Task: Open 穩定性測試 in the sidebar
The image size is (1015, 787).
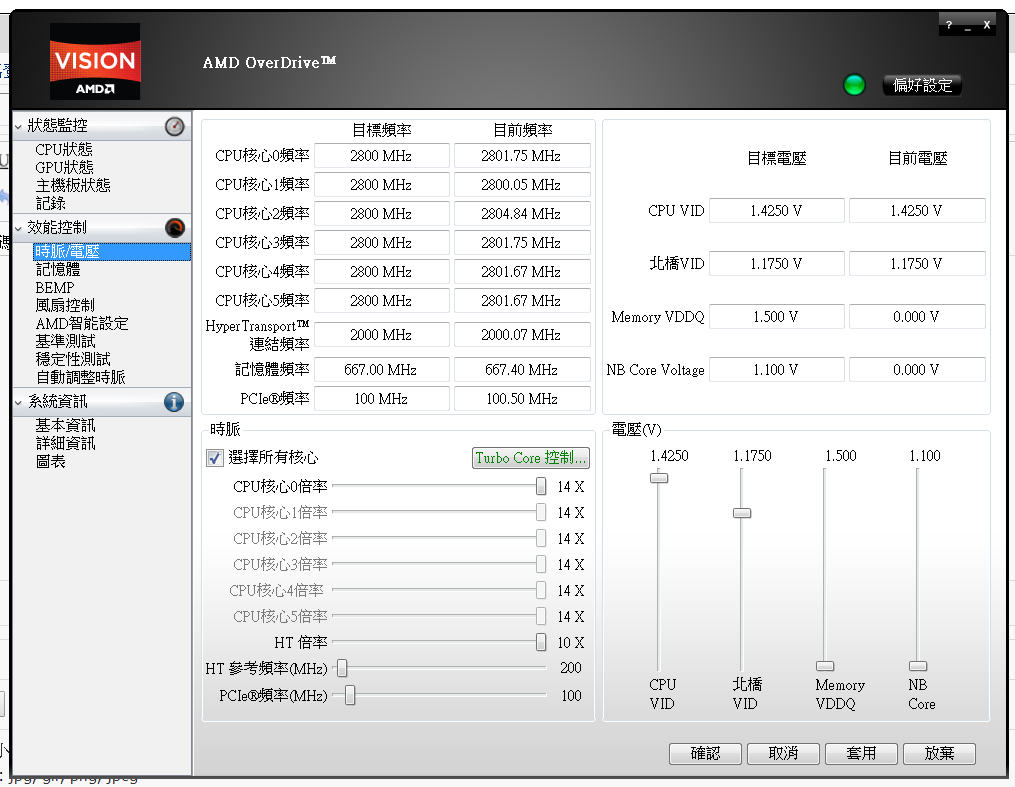Action: [72, 359]
